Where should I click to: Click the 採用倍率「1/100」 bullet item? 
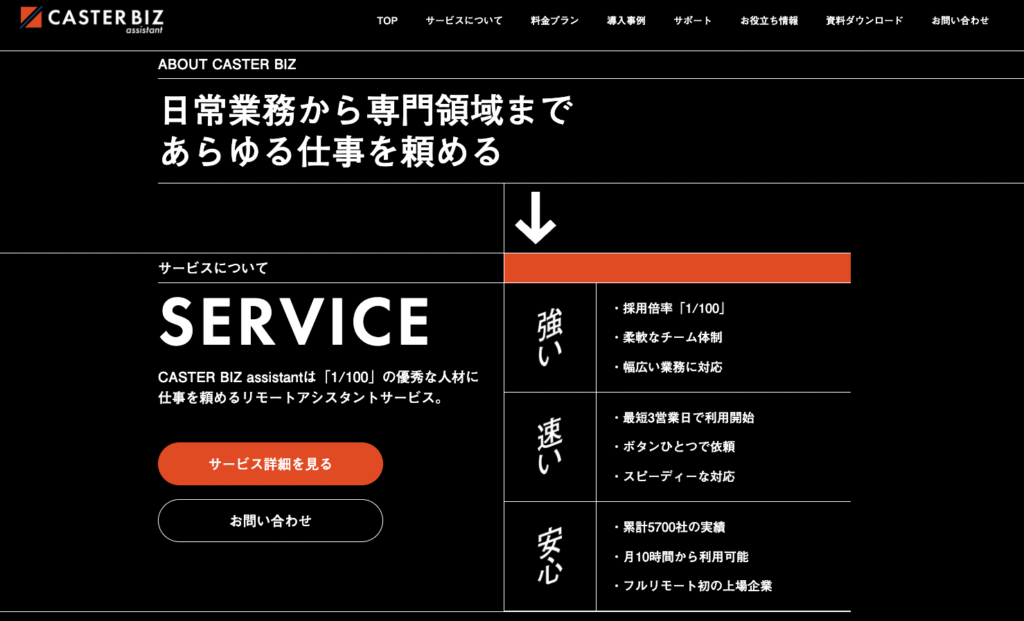click(669, 309)
